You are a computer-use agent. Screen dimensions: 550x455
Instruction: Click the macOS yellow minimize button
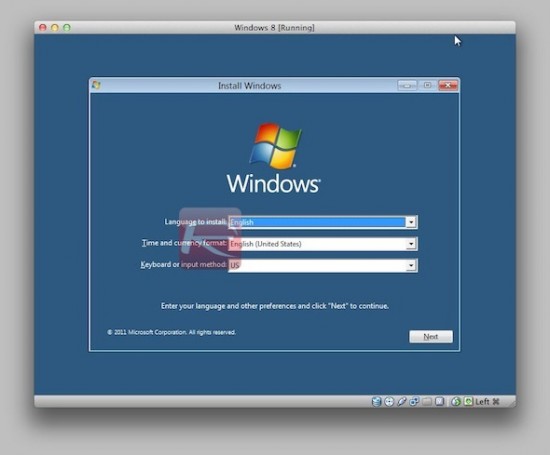point(55,27)
